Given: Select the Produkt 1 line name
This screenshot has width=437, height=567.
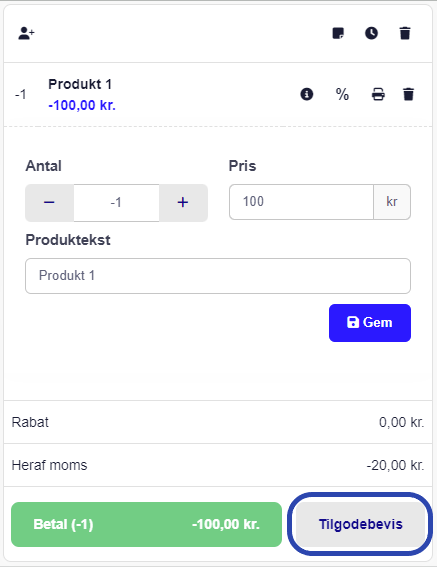Looking at the screenshot, I should coord(80,84).
